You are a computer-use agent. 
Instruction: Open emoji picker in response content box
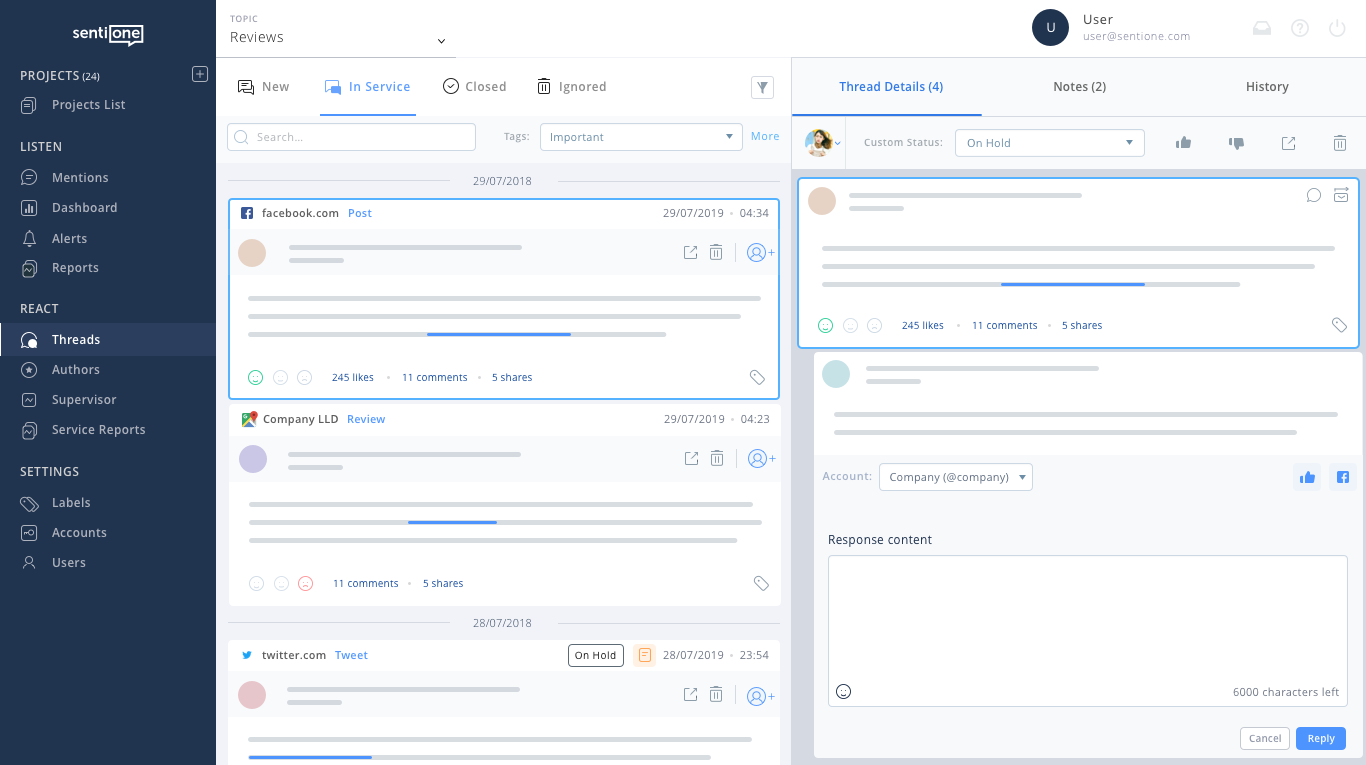pos(843,691)
